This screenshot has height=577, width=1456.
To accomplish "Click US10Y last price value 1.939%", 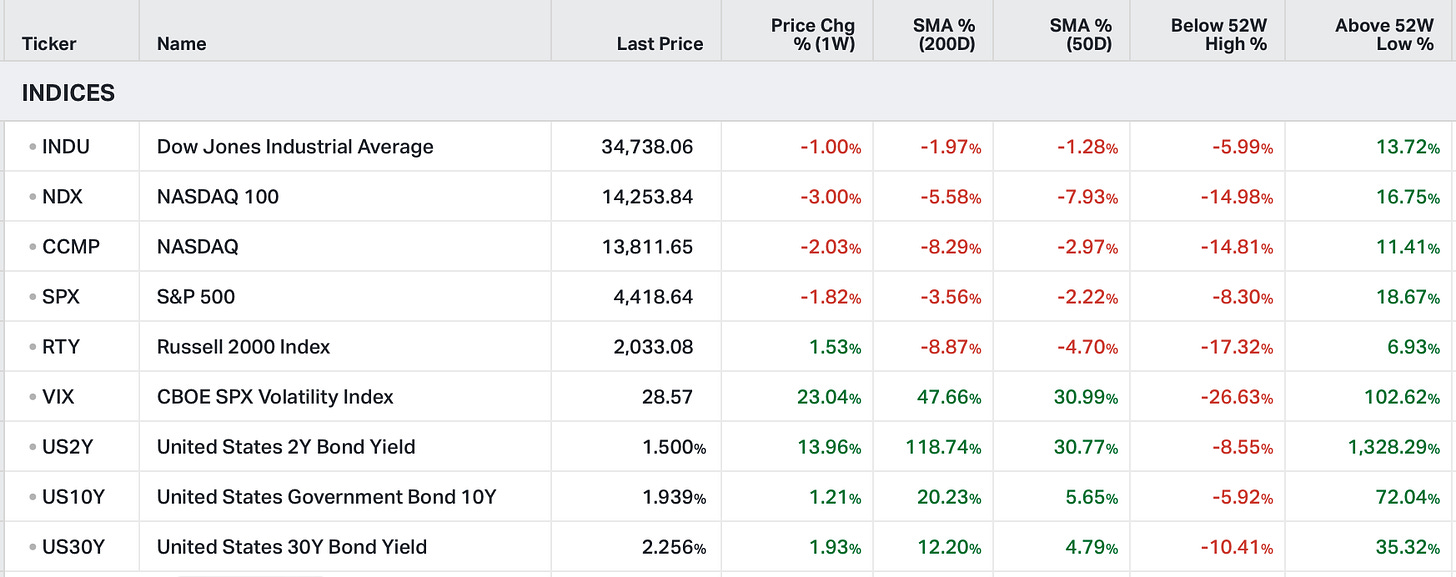I will (674, 497).
